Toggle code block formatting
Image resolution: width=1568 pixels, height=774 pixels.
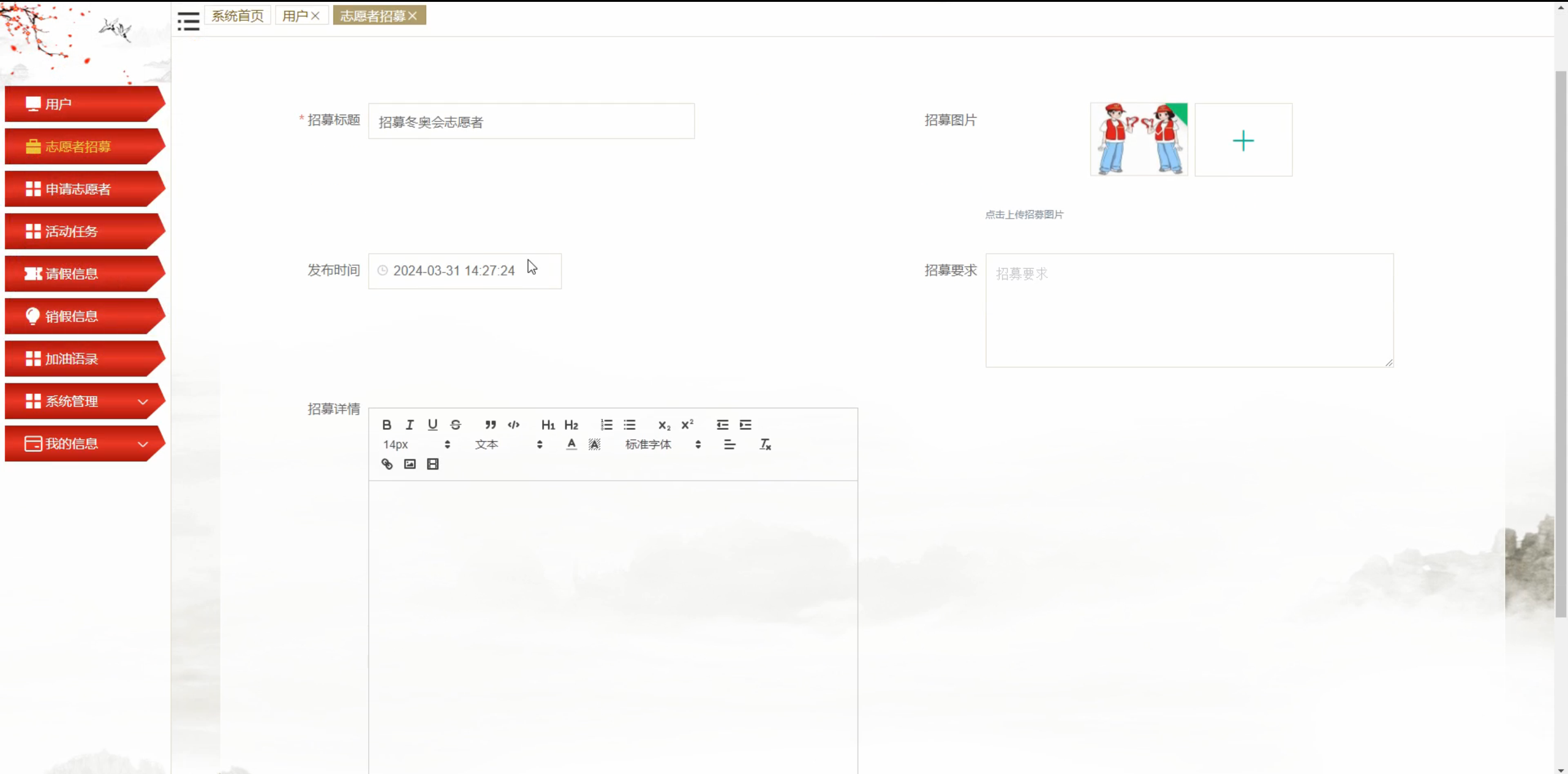pos(513,424)
